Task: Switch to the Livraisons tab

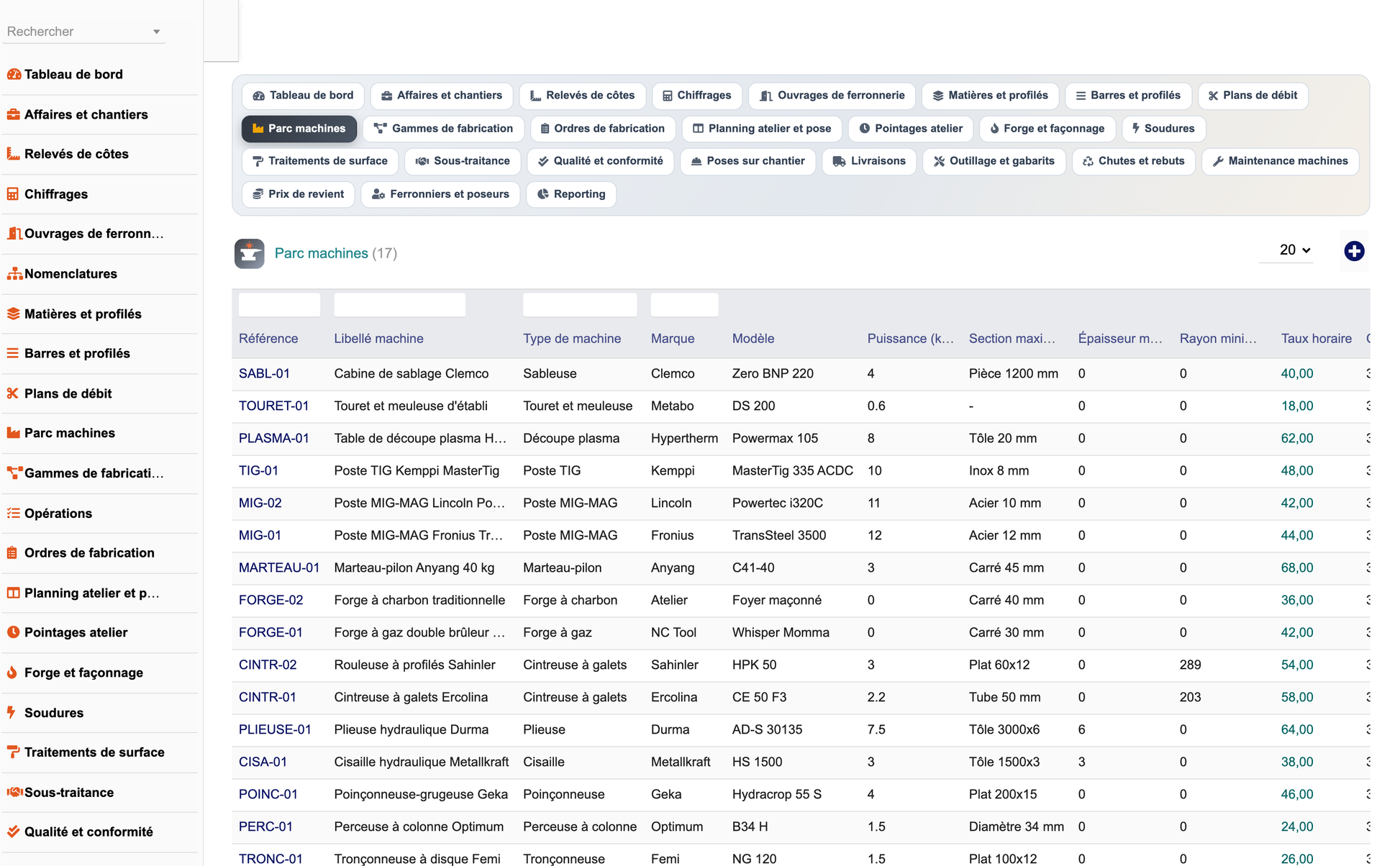Action: [868, 161]
